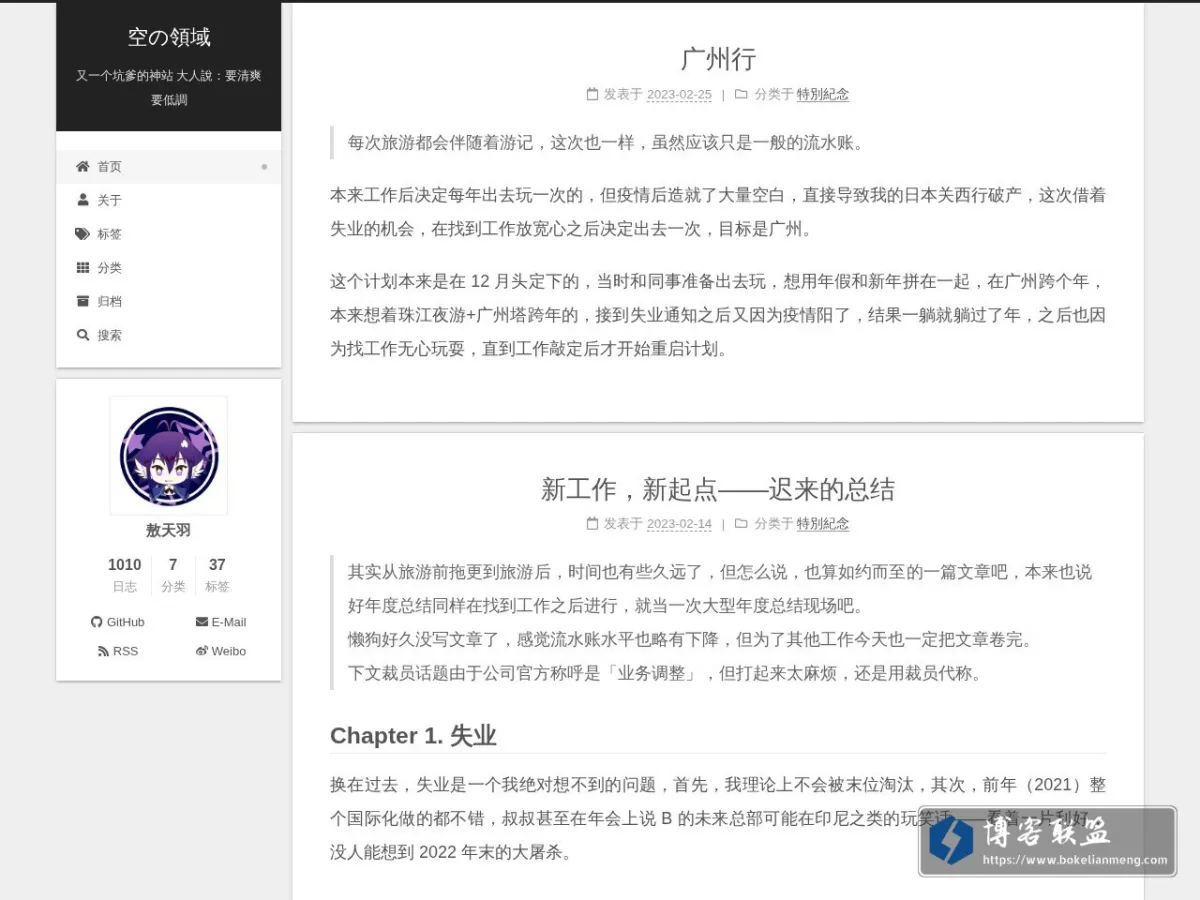This screenshot has height=900, width=1200.
Task: Open the 关于 menu item
Action: pyautogui.click(x=168, y=200)
